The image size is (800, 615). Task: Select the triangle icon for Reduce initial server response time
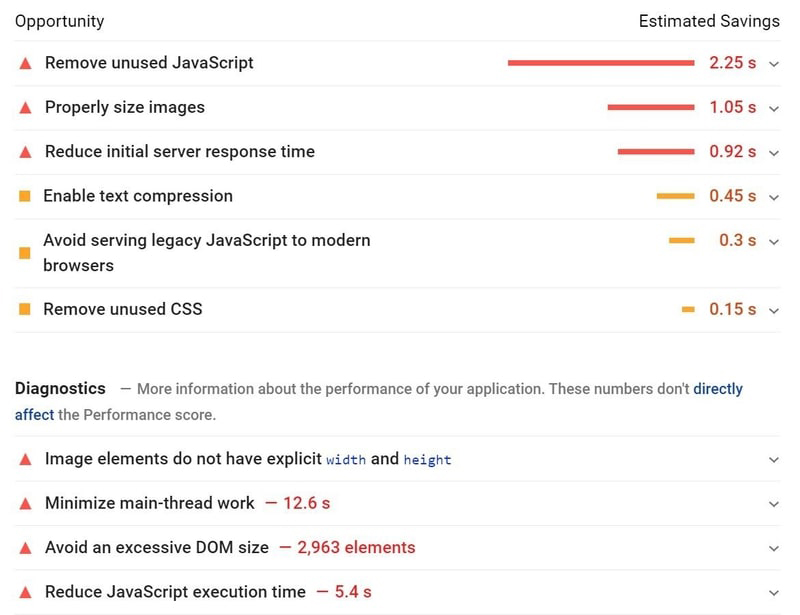[24, 152]
